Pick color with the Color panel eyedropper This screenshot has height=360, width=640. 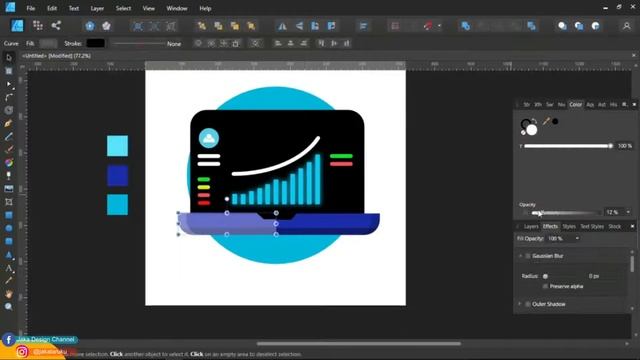click(546, 121)
